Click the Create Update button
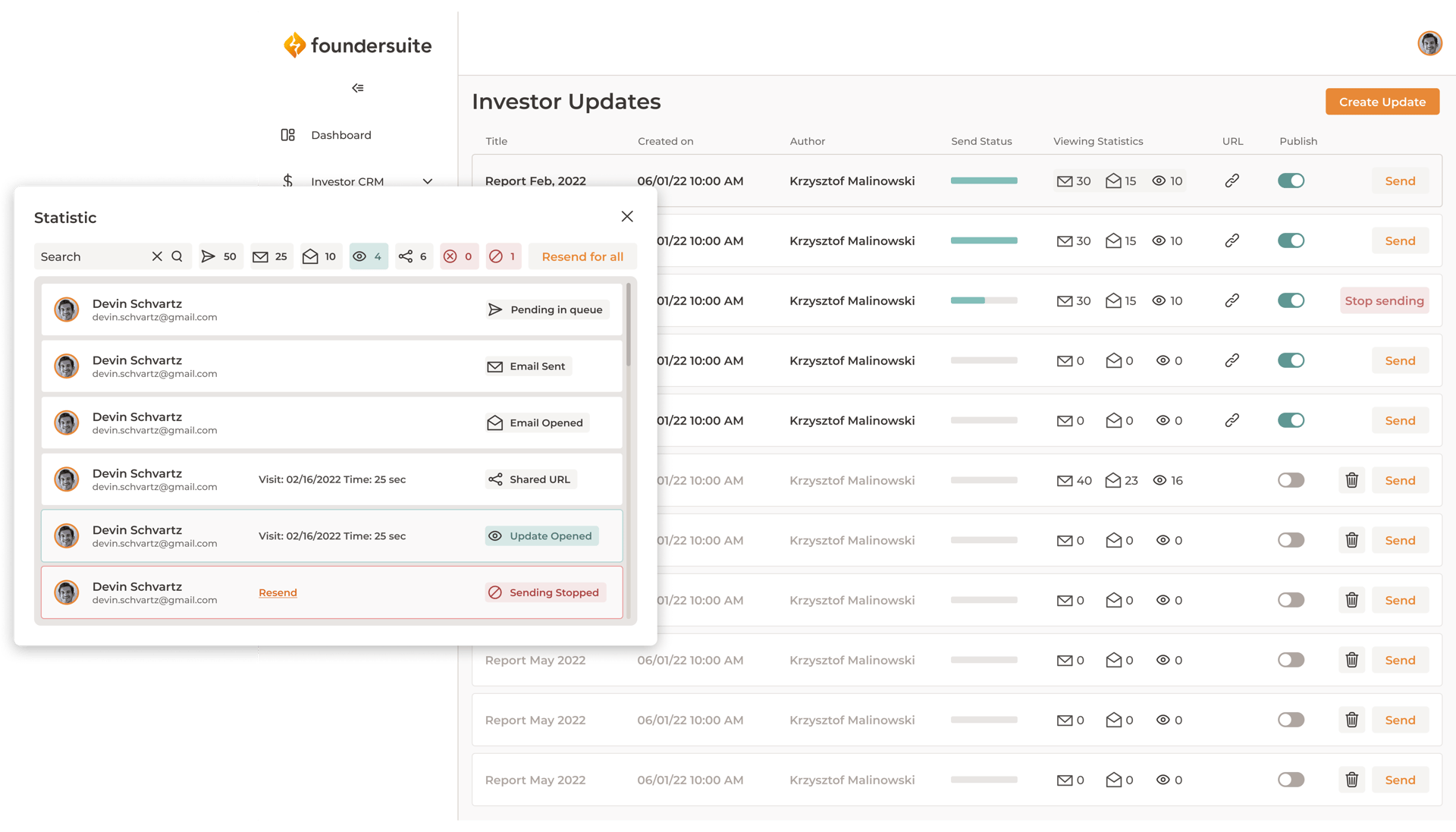Viewport: 1456px width, 832px height. point(1382,102)
